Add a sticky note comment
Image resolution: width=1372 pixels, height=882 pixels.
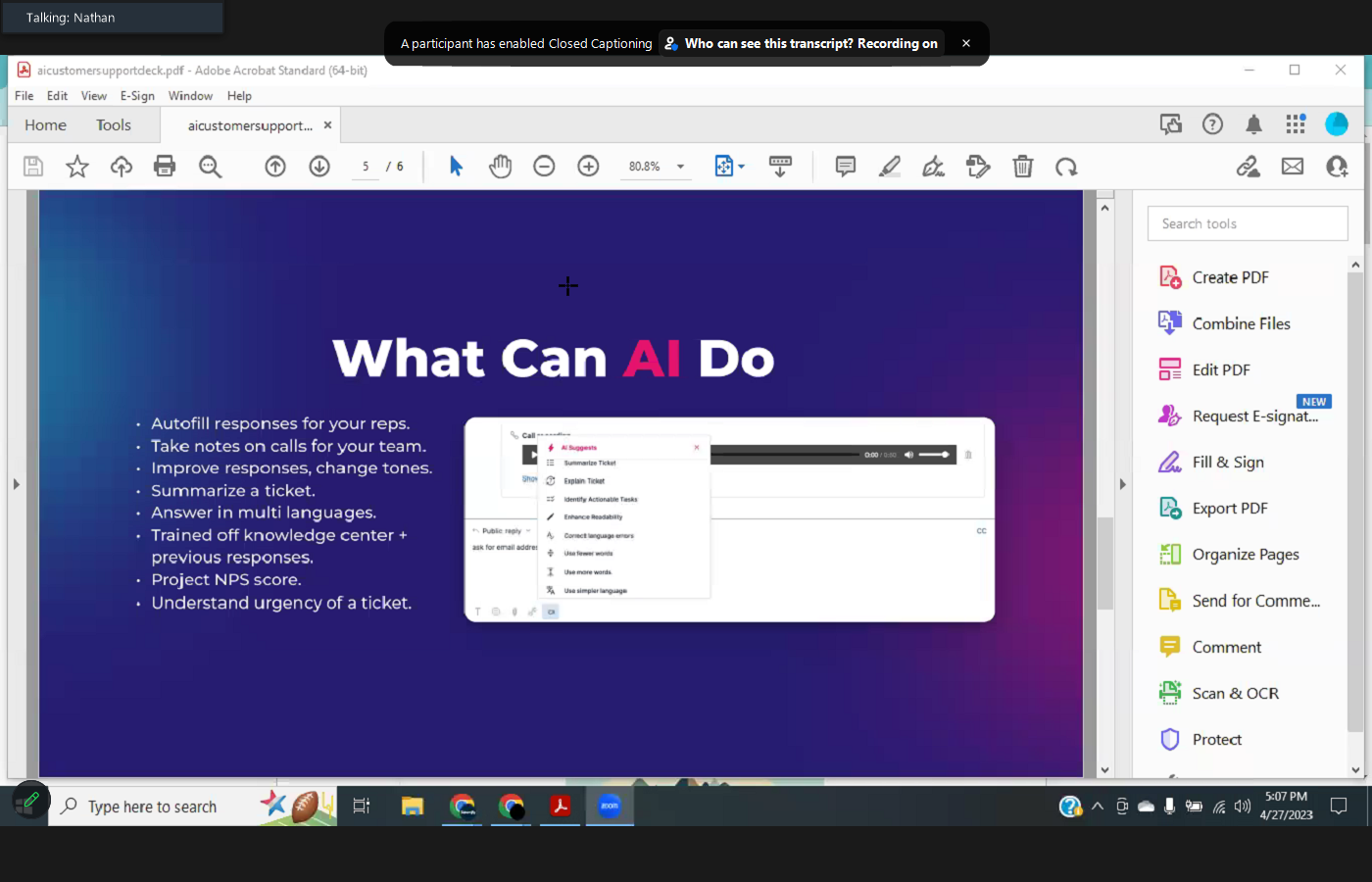pos(845,167)
